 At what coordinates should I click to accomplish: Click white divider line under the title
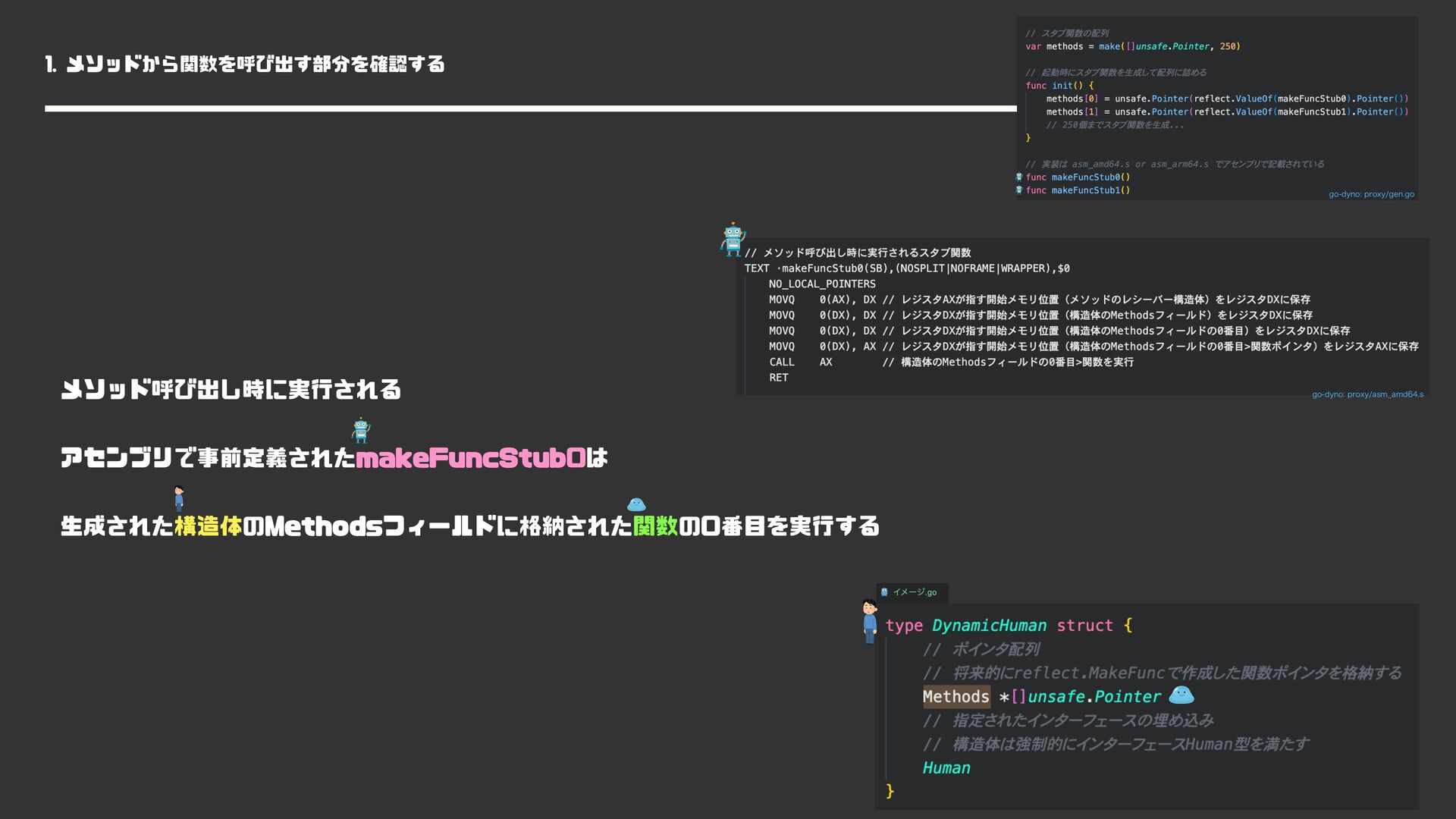tap(530, 108)
